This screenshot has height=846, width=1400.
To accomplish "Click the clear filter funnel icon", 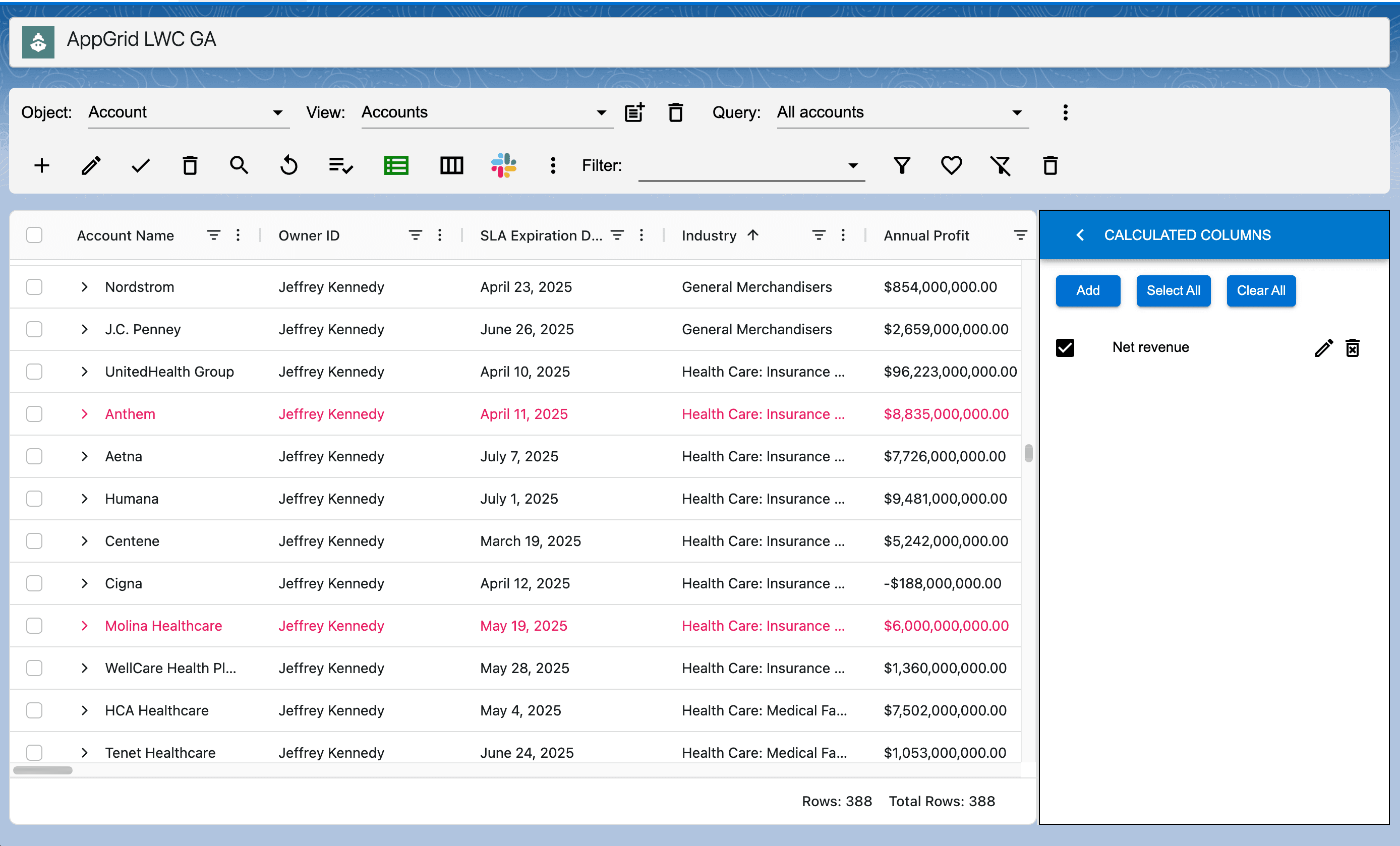I will click(x=1001, y=166).
